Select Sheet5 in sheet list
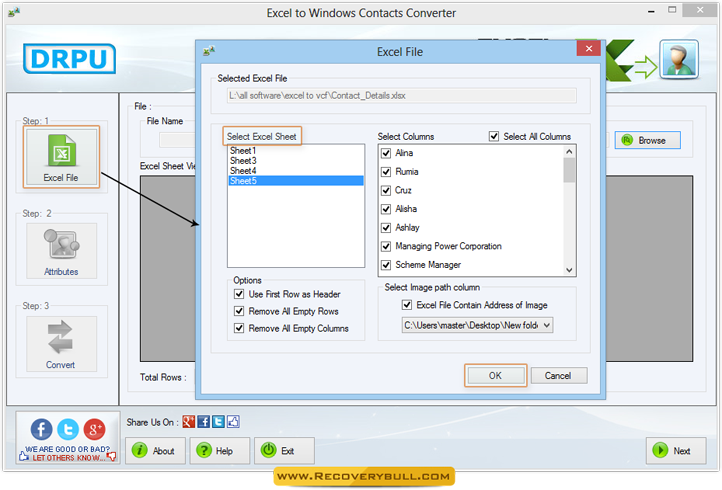 click(x=296, y=181)
